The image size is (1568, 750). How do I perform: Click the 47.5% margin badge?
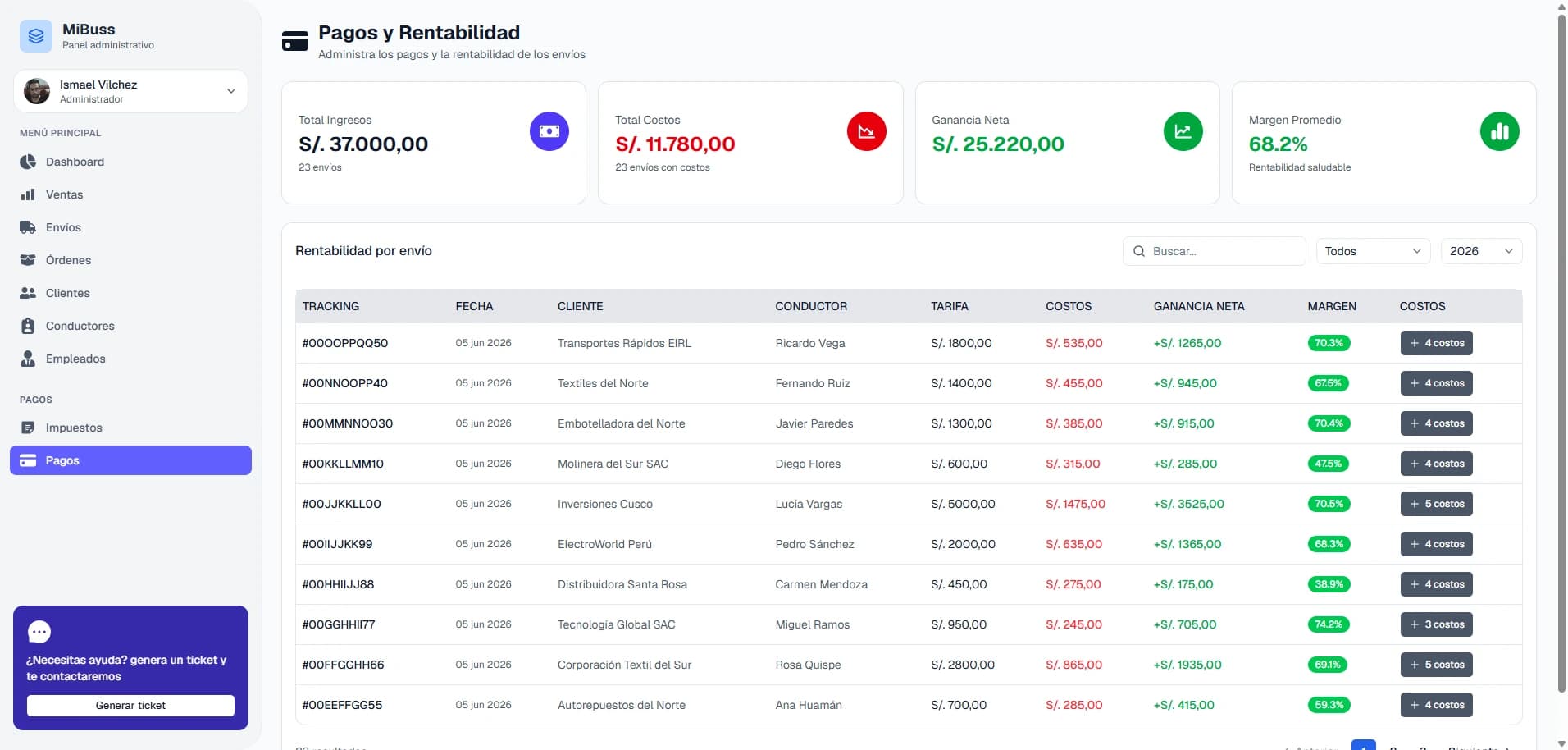point(1329,464)
